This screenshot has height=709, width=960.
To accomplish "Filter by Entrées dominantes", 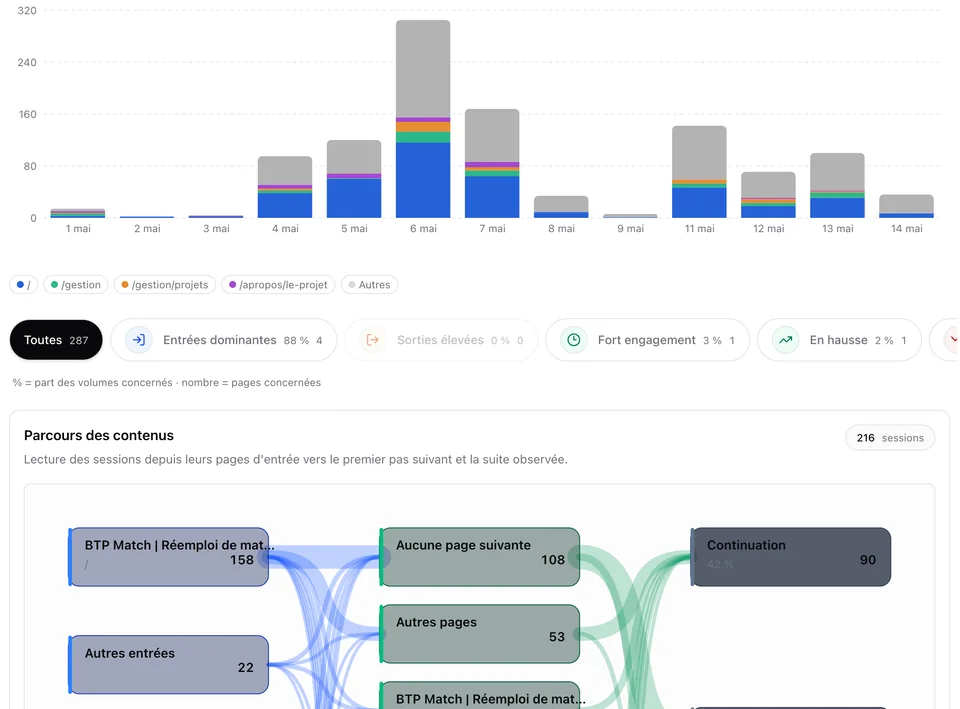I will (223, 340).
